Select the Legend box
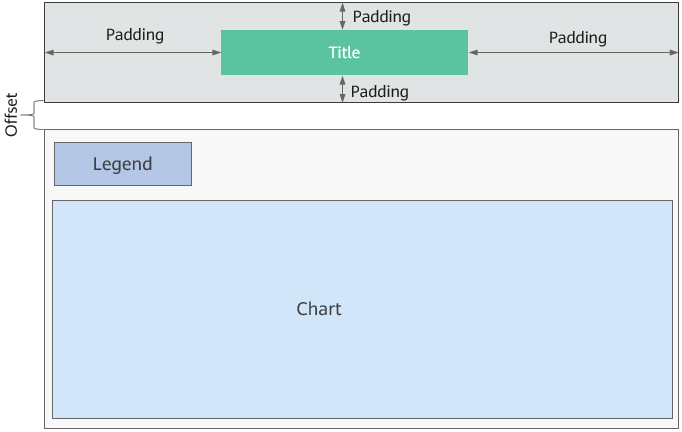 (123, 164)
